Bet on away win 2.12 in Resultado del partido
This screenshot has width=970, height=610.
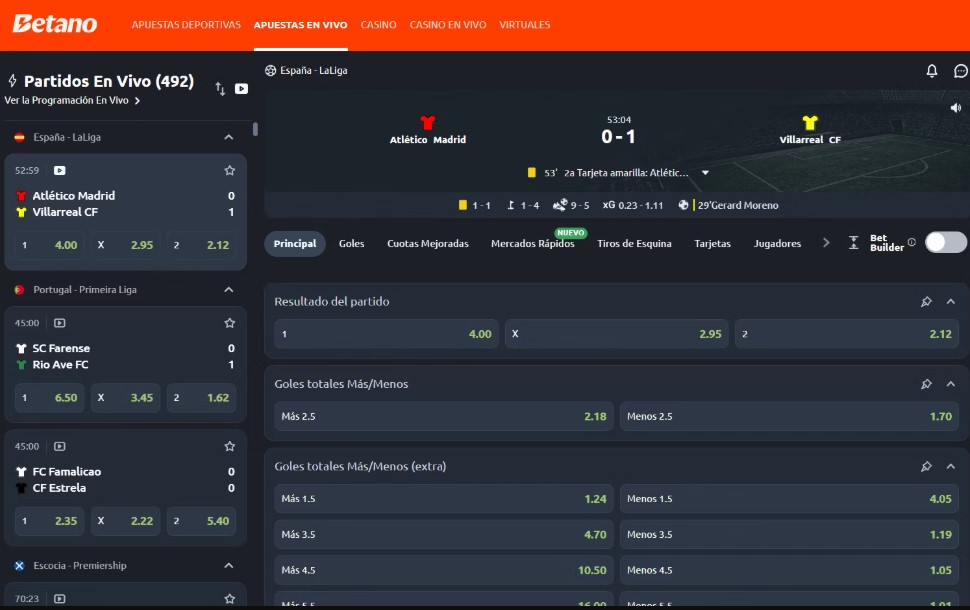click(847, 334)
